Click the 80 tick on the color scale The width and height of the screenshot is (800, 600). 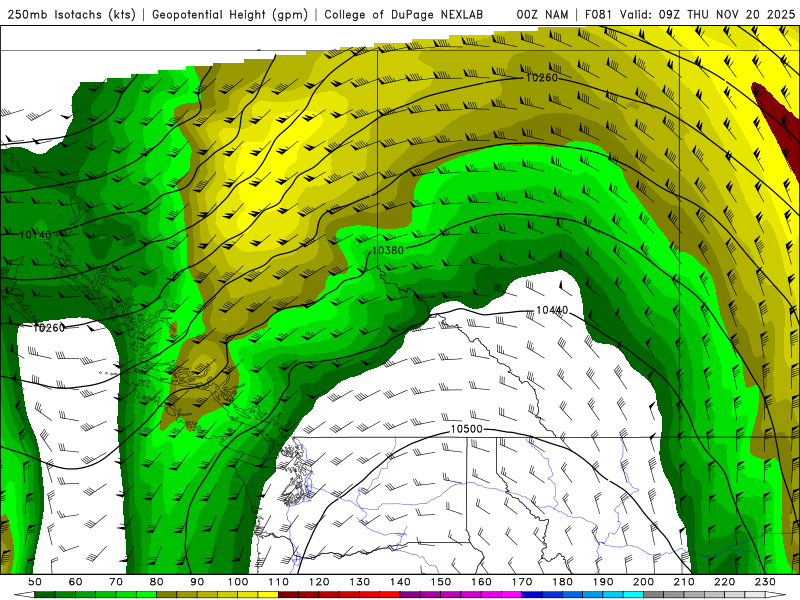pos(157,582)
